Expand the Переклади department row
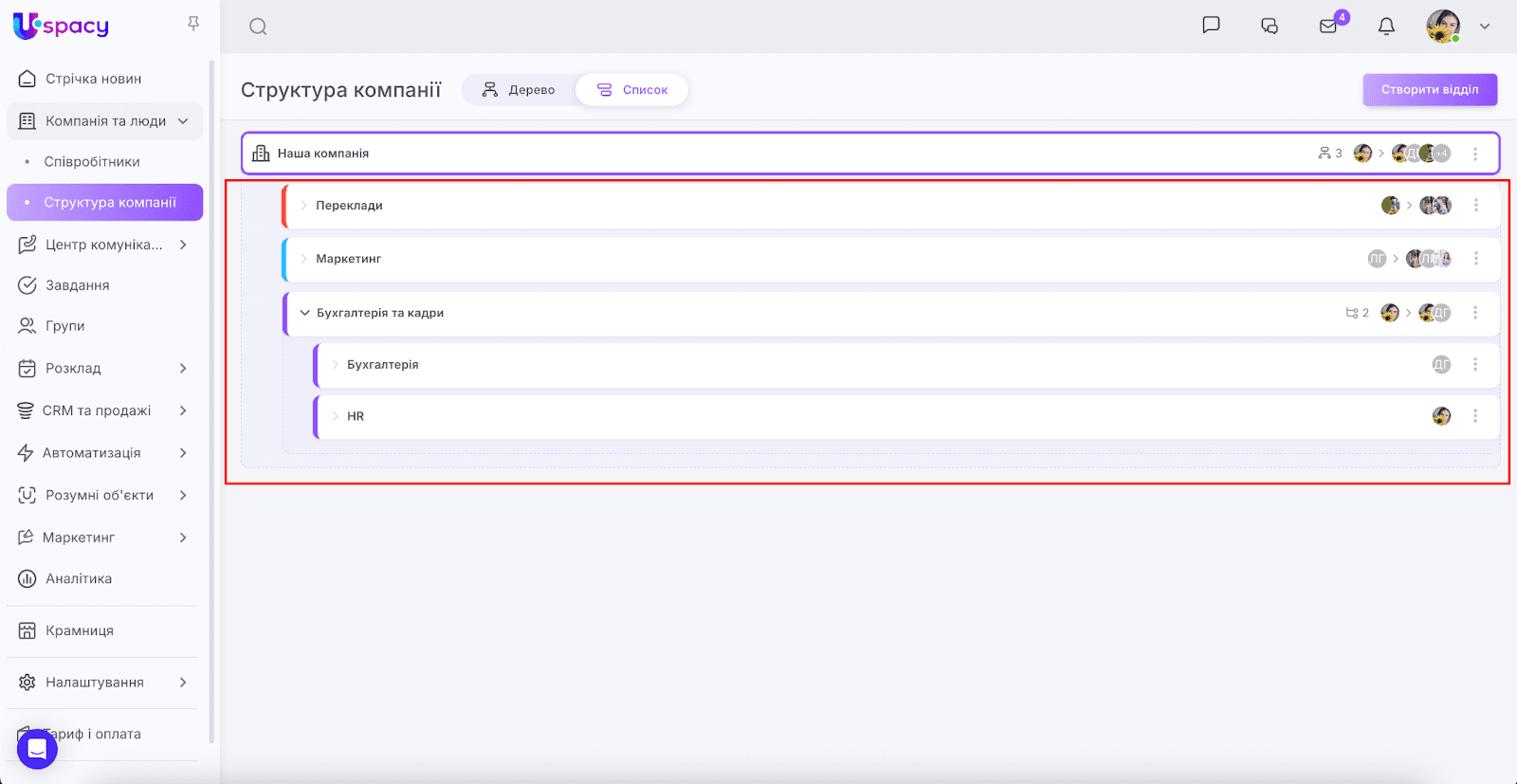The width and height of the screenshot is (1517, 784). (x=304, y=206)
